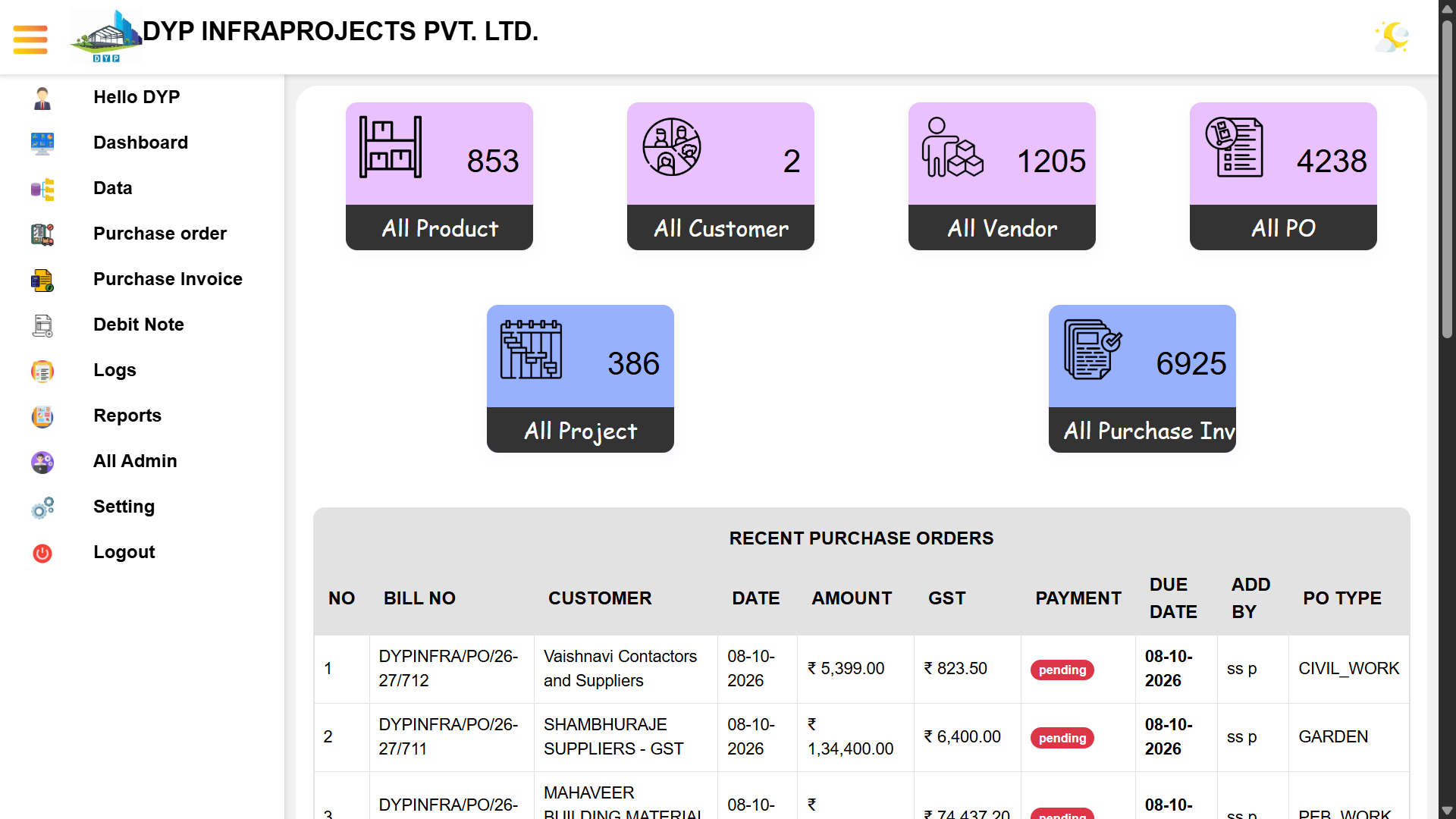Click the PAYMENT column header
This screenshot has width=1456, height=819.
pyautogui.click(x=1078, y=598)
